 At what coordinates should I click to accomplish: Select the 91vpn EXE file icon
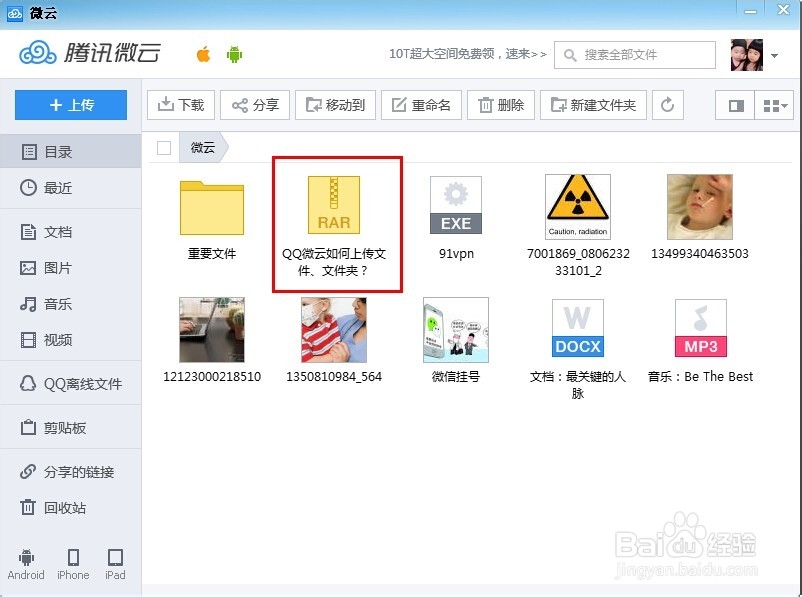click(456, 205)
